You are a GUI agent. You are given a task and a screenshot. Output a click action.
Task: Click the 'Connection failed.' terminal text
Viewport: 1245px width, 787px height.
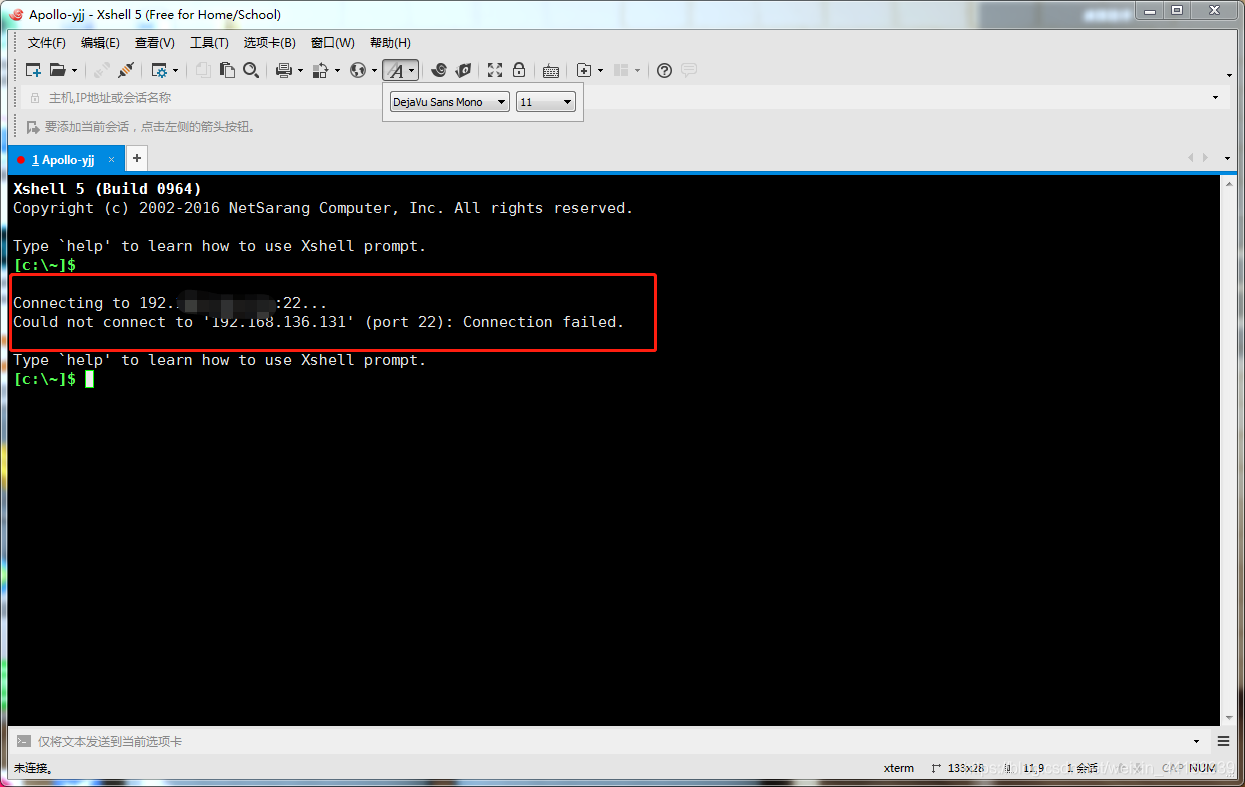(543, 322)
